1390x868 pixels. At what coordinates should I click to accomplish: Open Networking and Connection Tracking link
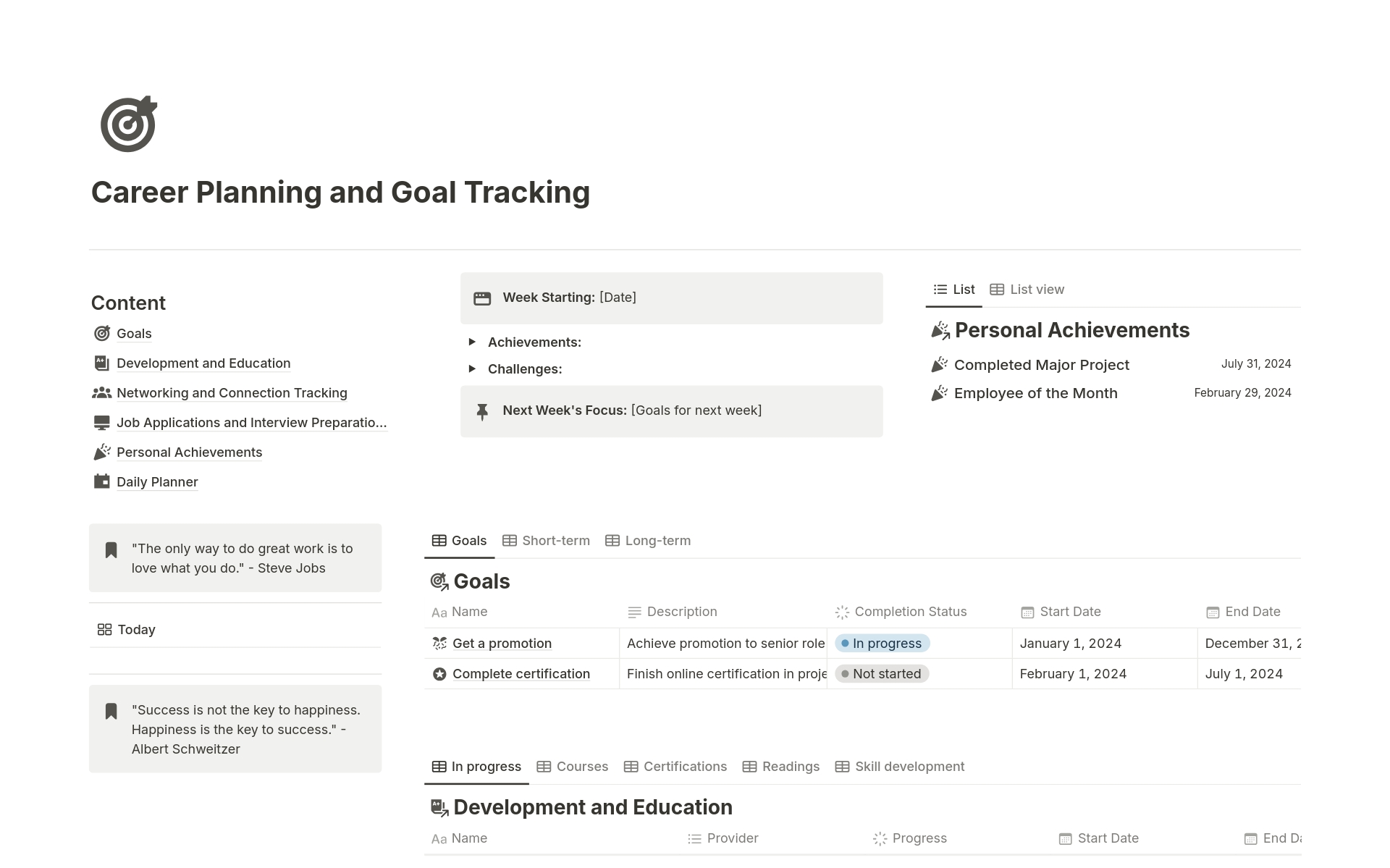coord(232,393)
